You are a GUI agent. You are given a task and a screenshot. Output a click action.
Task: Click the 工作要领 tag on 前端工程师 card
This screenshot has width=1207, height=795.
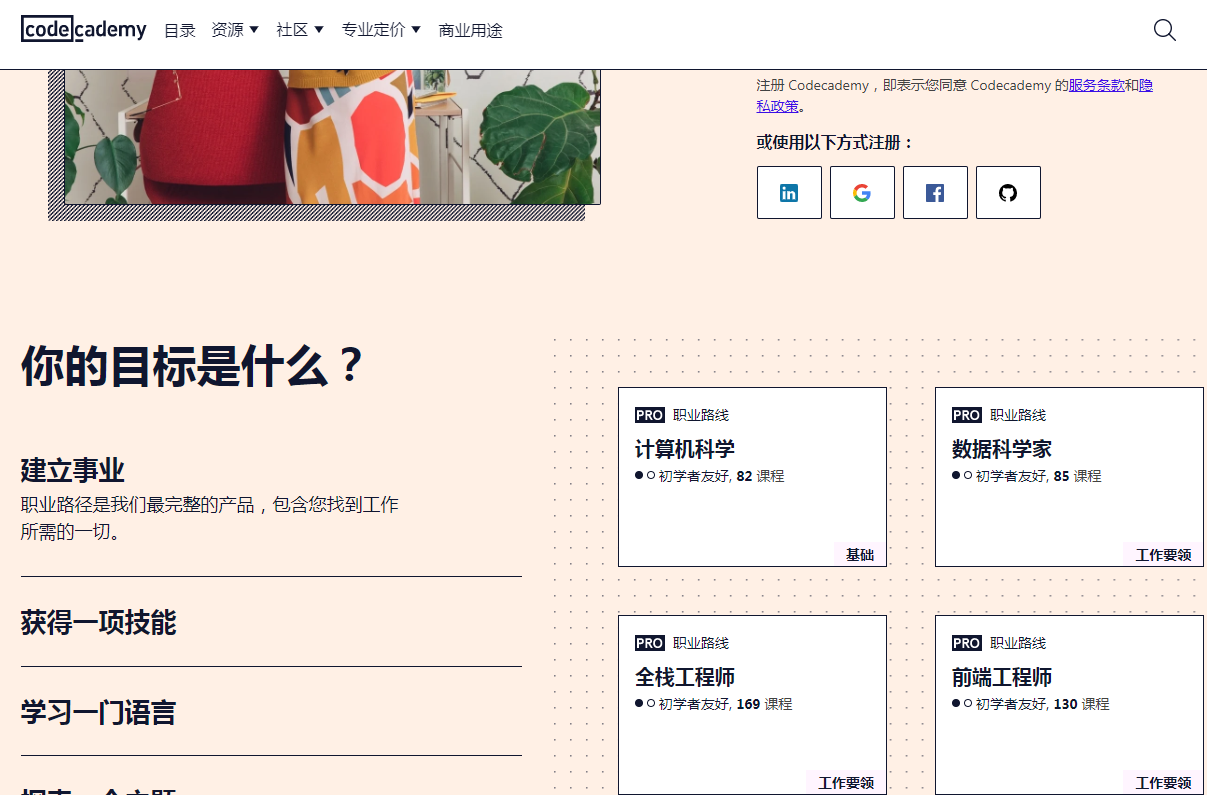click(1163, 782)
